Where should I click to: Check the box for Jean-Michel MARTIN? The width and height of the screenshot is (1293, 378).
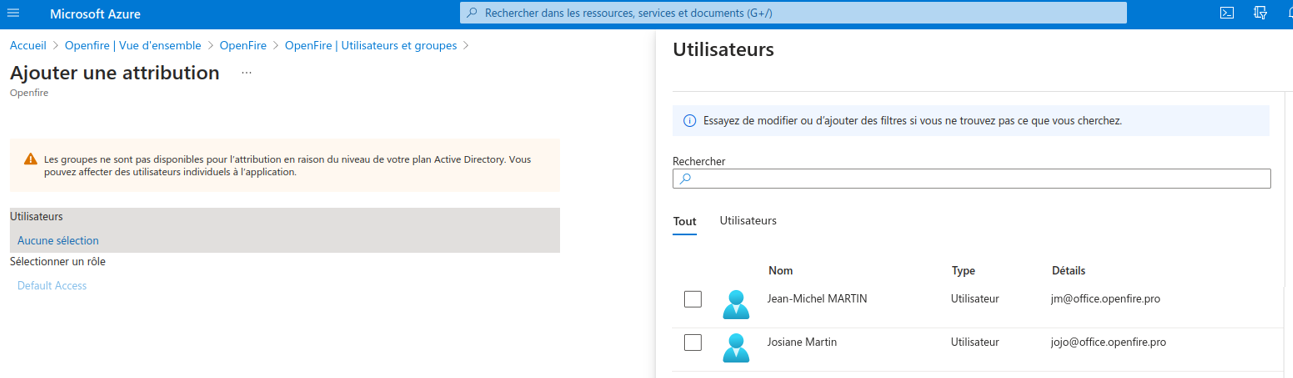click(x=692, y=299)
